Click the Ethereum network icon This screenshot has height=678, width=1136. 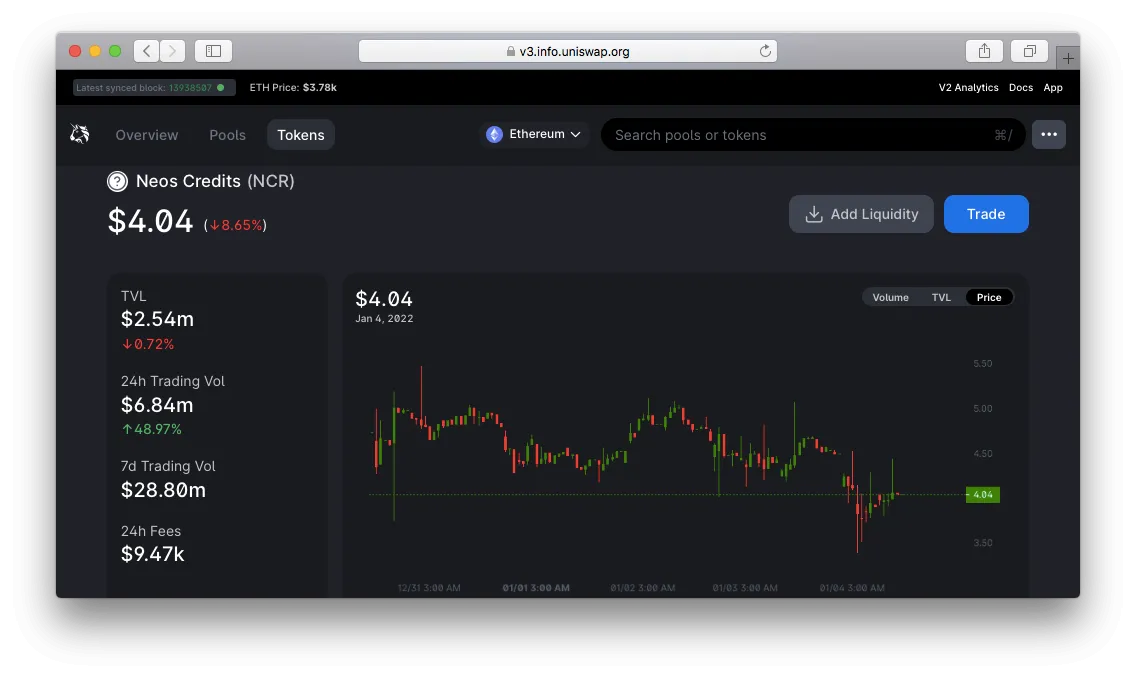click(494, 134)
